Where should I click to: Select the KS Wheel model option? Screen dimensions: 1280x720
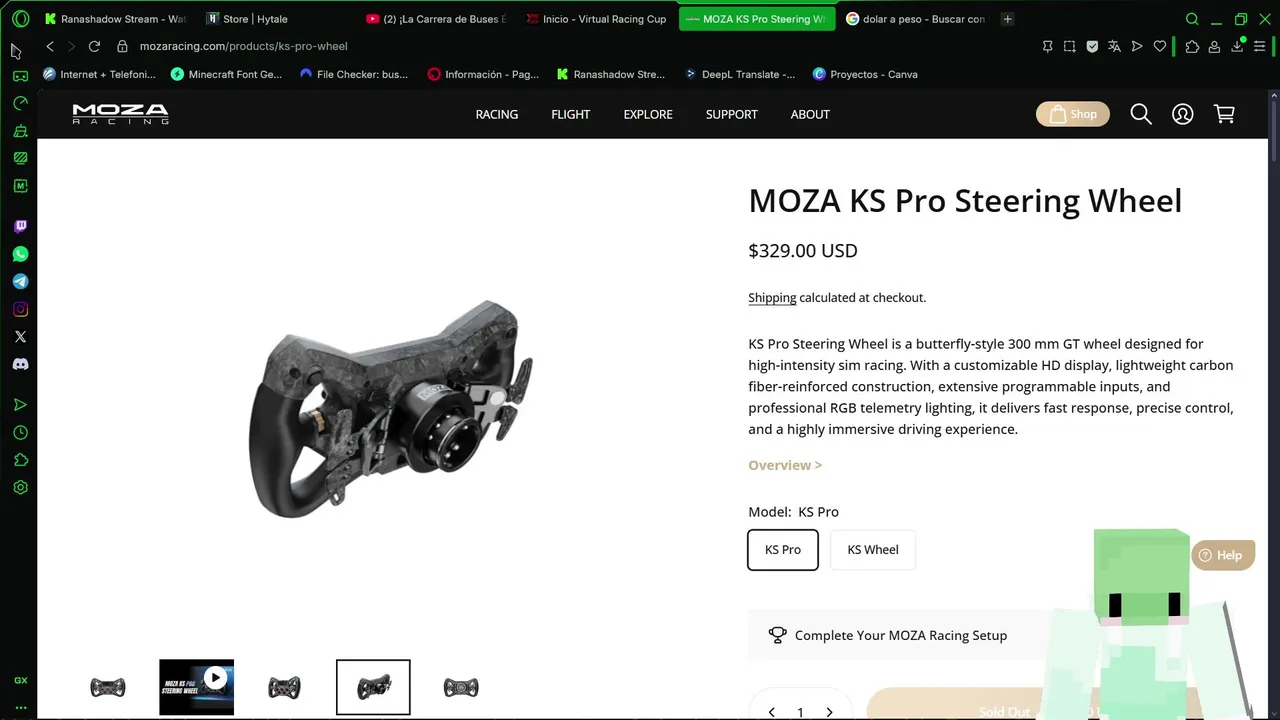873,549
